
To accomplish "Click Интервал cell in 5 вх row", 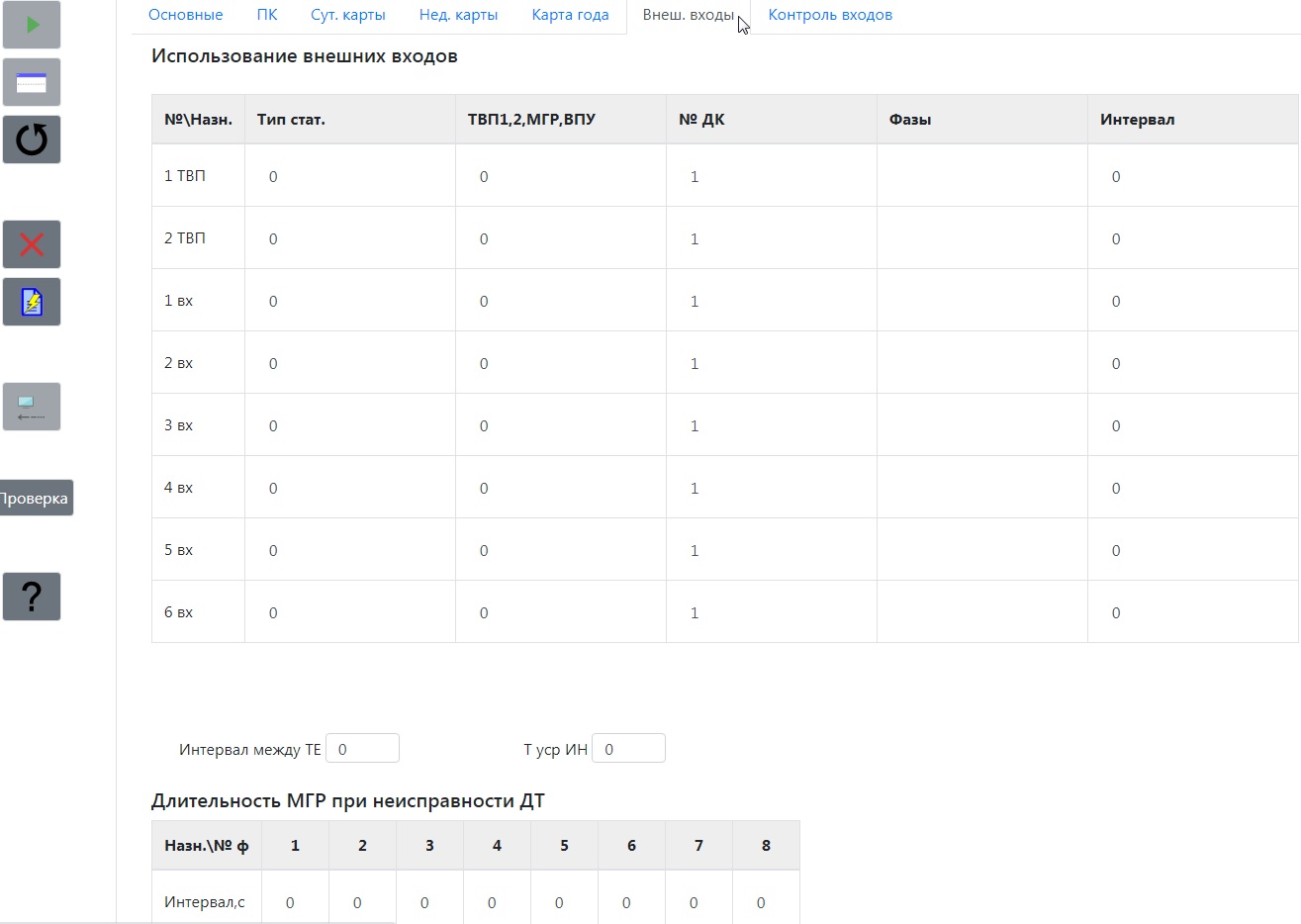I will (1193, 550).
